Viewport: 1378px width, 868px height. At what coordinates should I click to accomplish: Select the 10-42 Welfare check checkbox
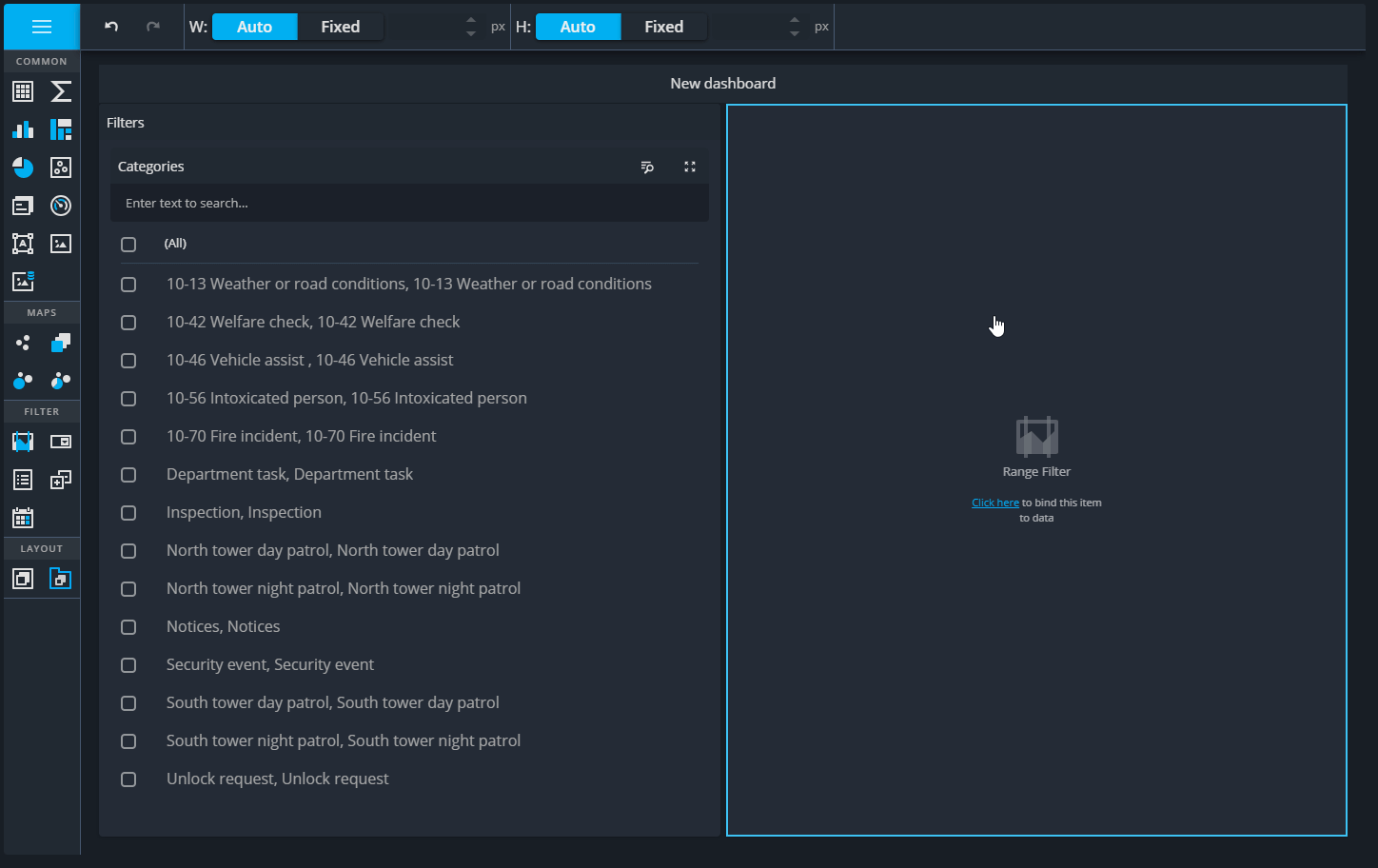tap(128, 323)
